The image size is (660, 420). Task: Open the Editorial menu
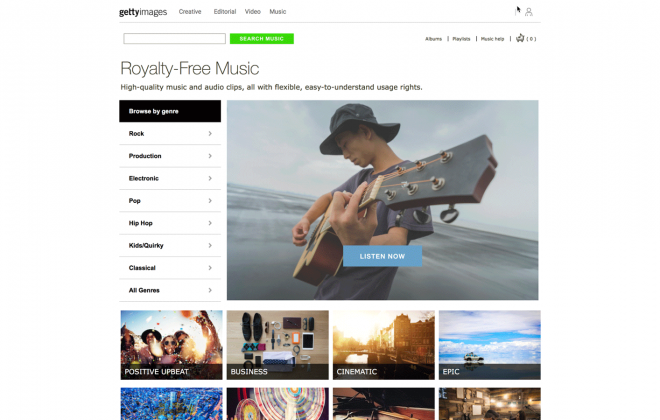tap(225, 12)
